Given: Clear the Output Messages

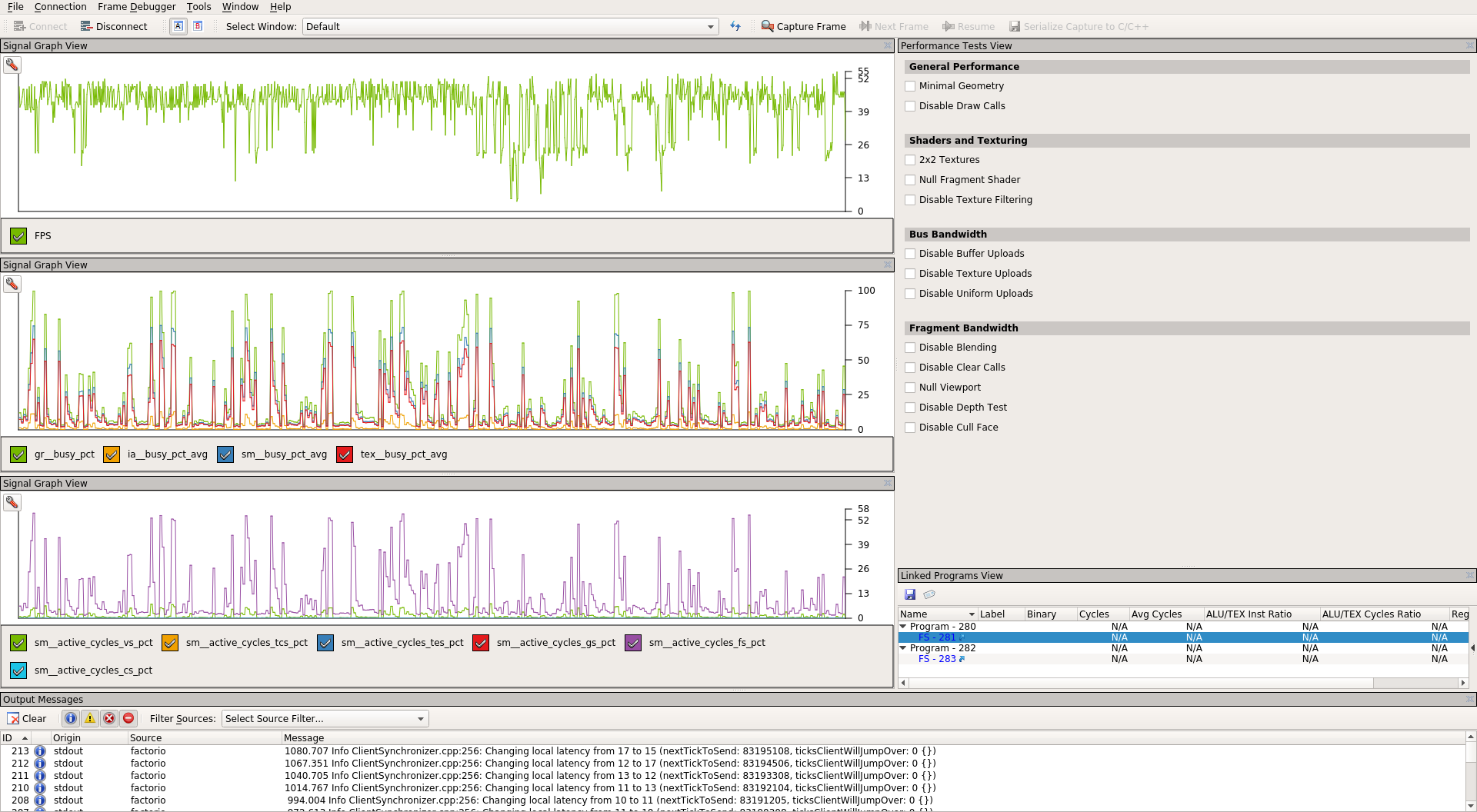Looking at the screenshot, I should (x=27, y=719).
